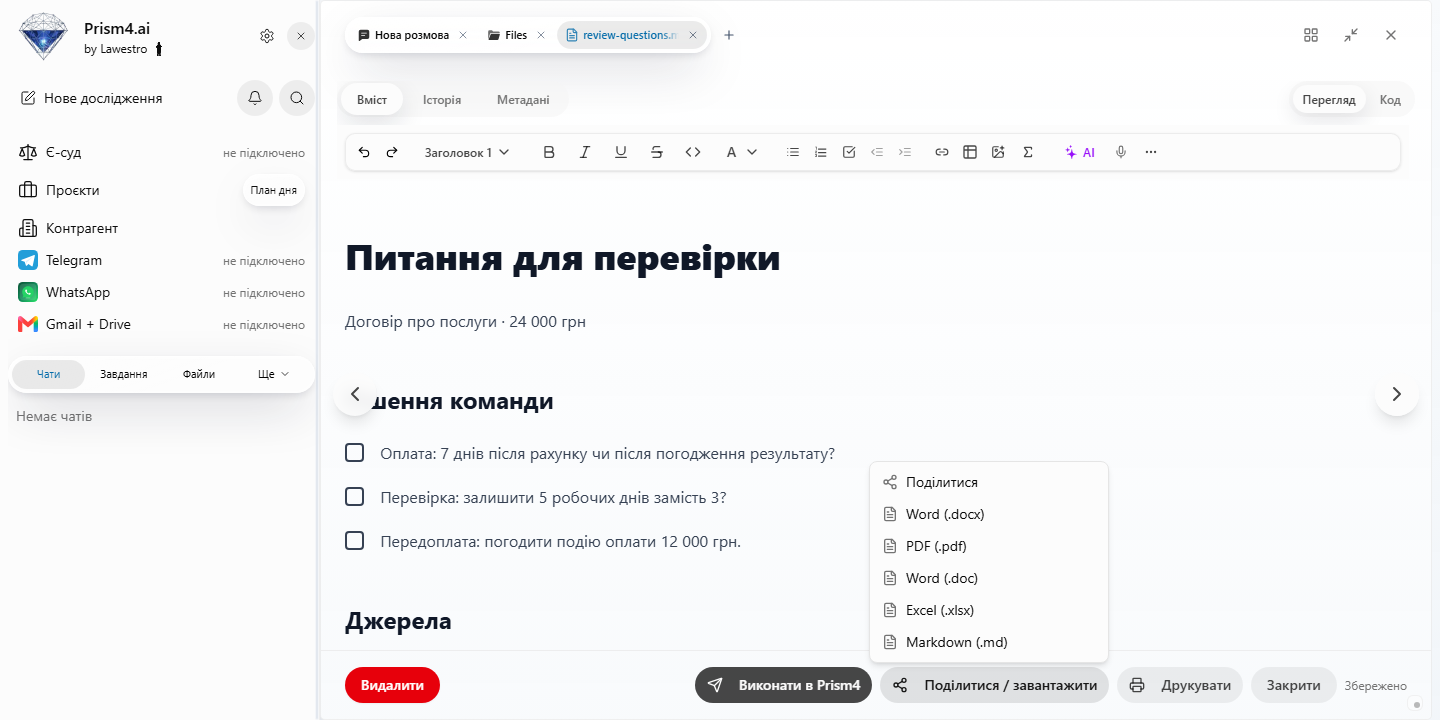Choose Markdown (.md) from the export menu
Screen dimensions: 1440x720
coord(989,642)
